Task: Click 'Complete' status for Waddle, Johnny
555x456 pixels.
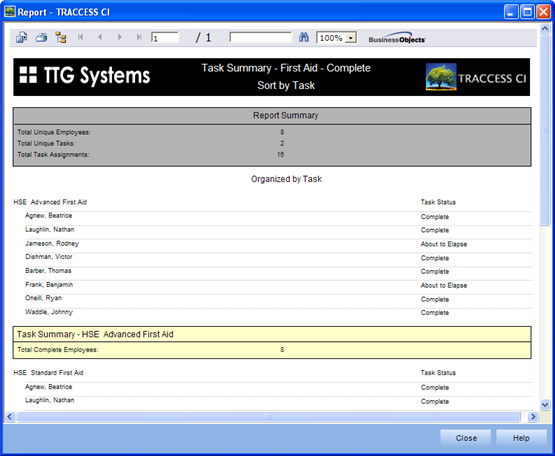Action: pos(435,313)
